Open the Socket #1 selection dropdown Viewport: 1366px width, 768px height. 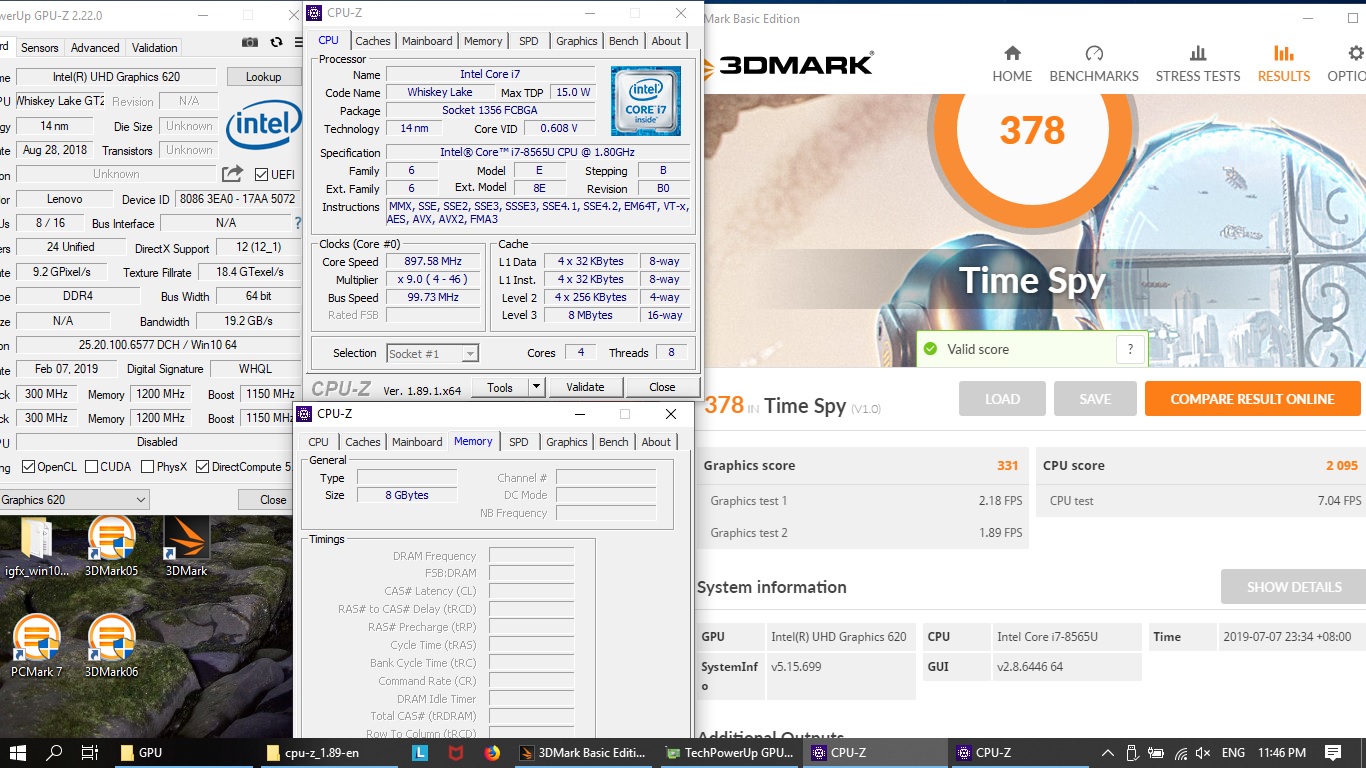[432, 353]
